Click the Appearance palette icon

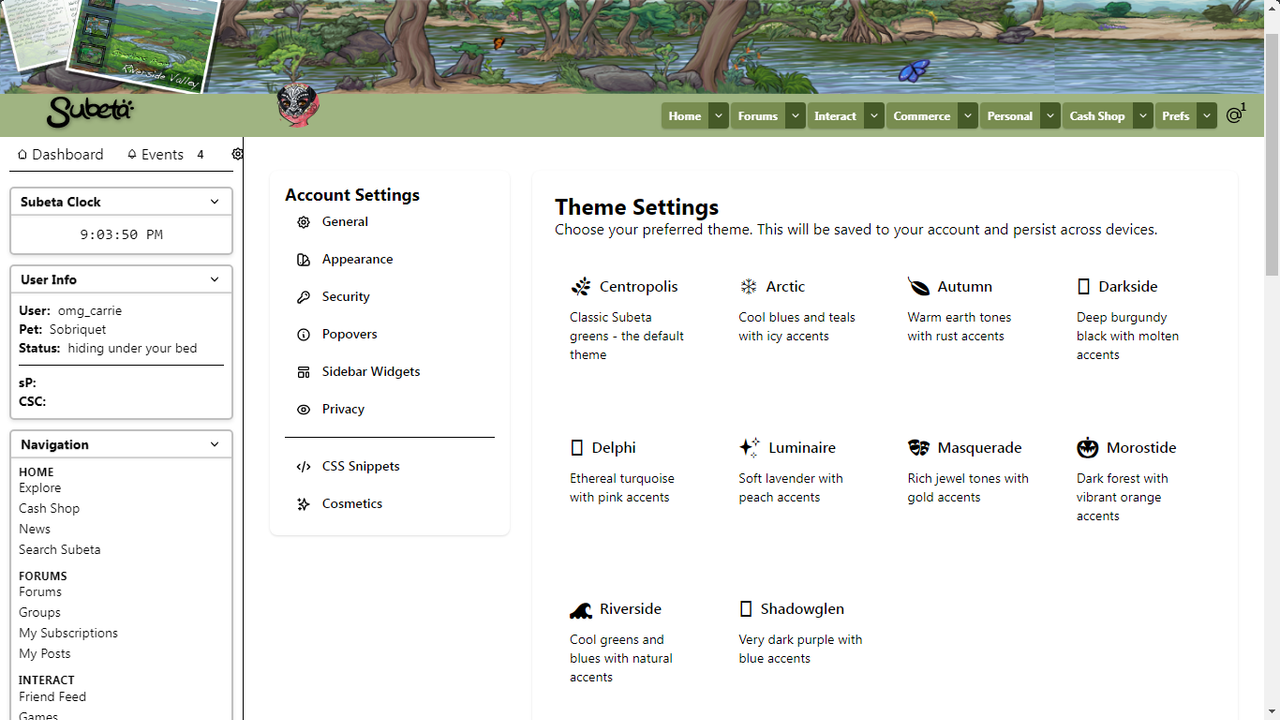(303, 260)
